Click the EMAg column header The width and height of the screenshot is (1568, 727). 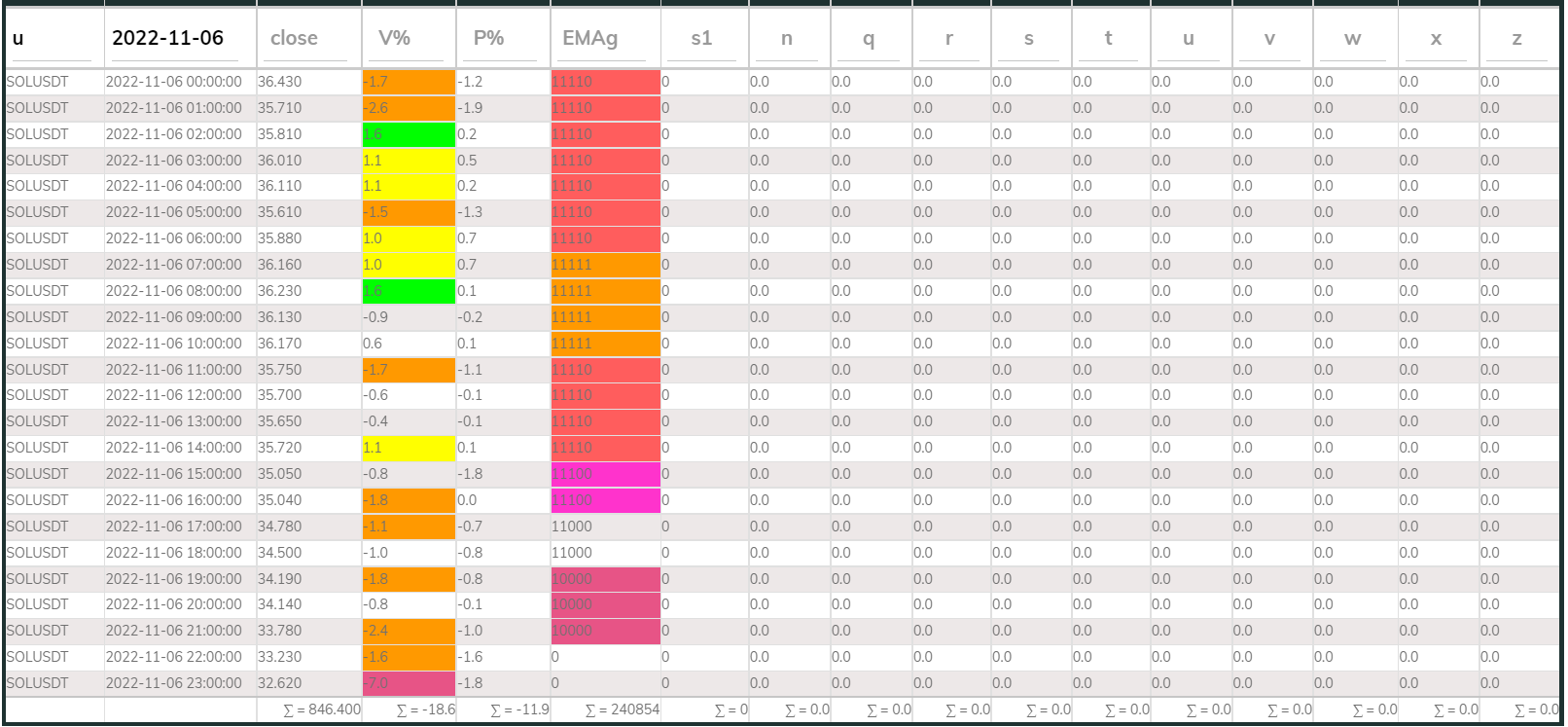(x=589, y=39)
